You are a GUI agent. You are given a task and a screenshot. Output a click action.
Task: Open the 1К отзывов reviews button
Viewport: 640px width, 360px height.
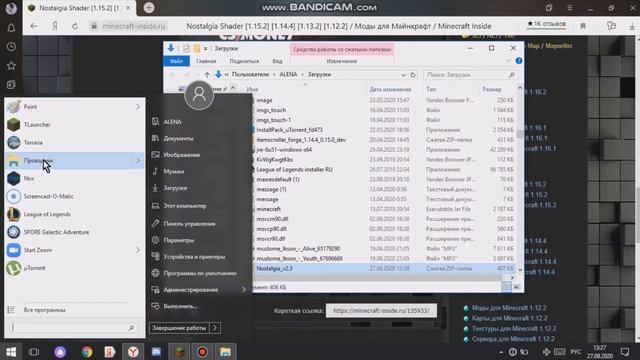(547, 24)
